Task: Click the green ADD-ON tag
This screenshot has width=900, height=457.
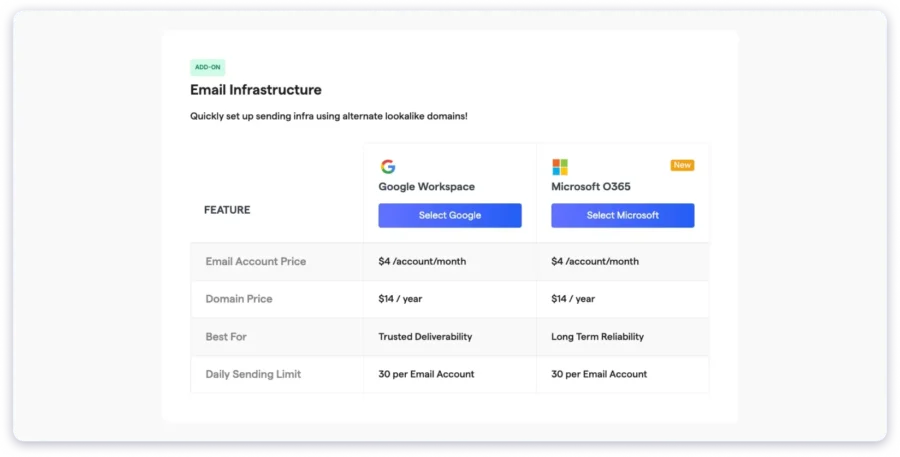Action: (208, 67)
